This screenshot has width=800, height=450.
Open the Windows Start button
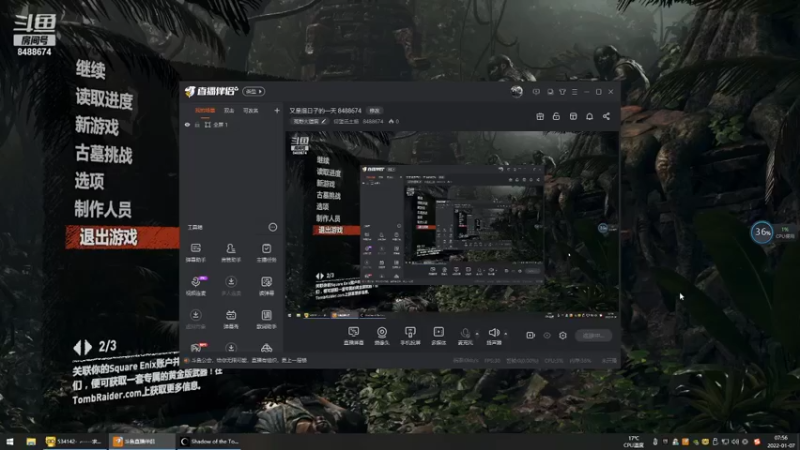pyautogui.click(x=10, y=441)
